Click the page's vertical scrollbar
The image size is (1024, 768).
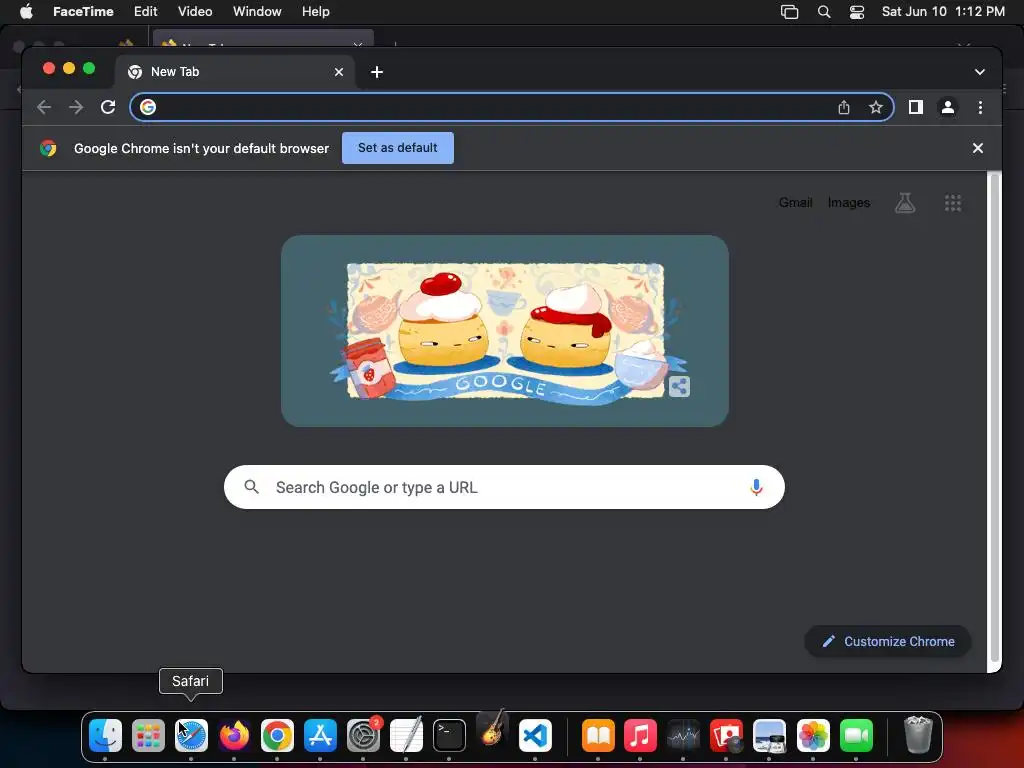point(994,418)
